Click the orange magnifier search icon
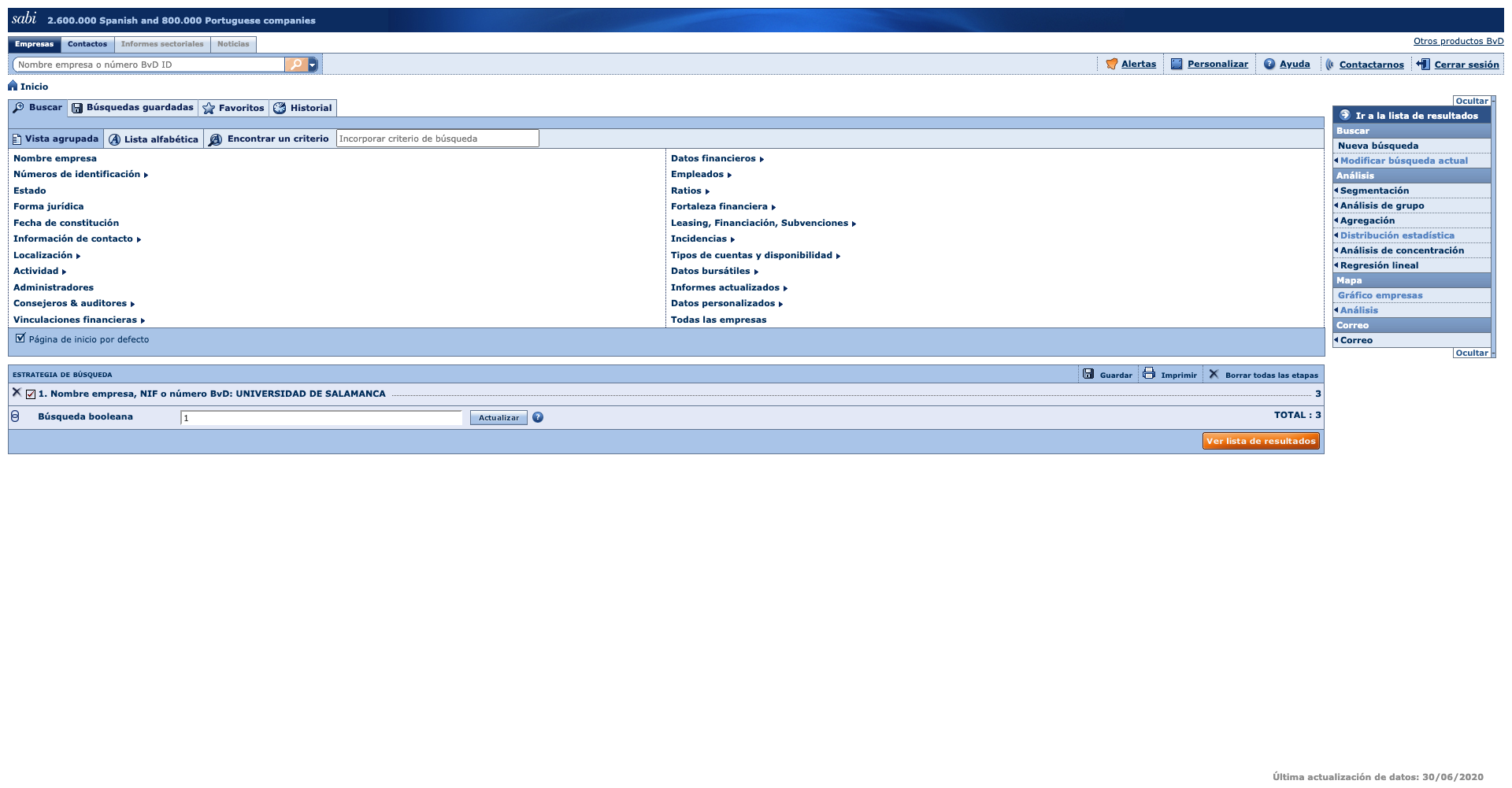1512x788 pixels. tap(296, 65)
